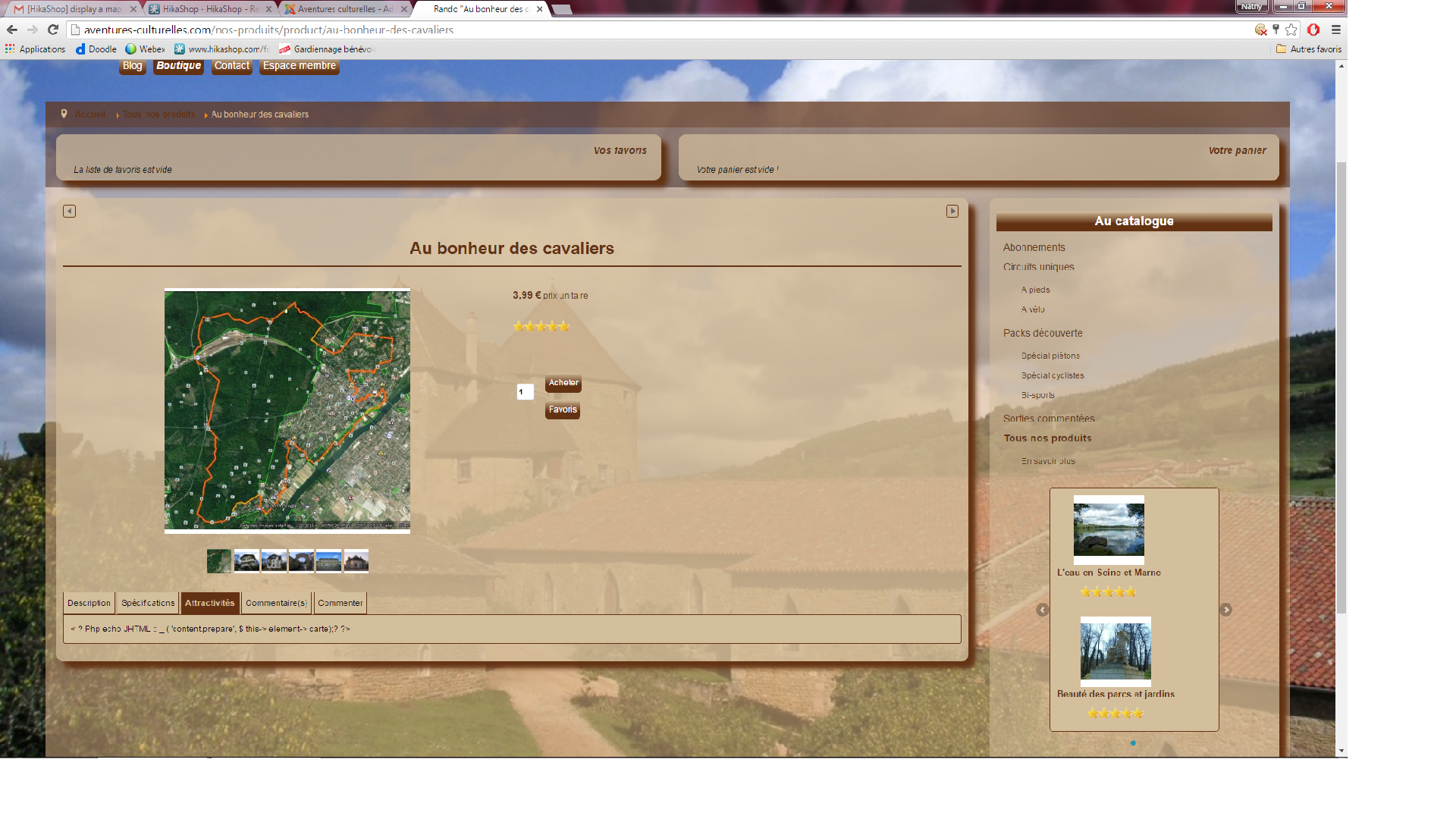Reload the current page
This screenshot has height=819, width=1456.
tap(53, 30)
